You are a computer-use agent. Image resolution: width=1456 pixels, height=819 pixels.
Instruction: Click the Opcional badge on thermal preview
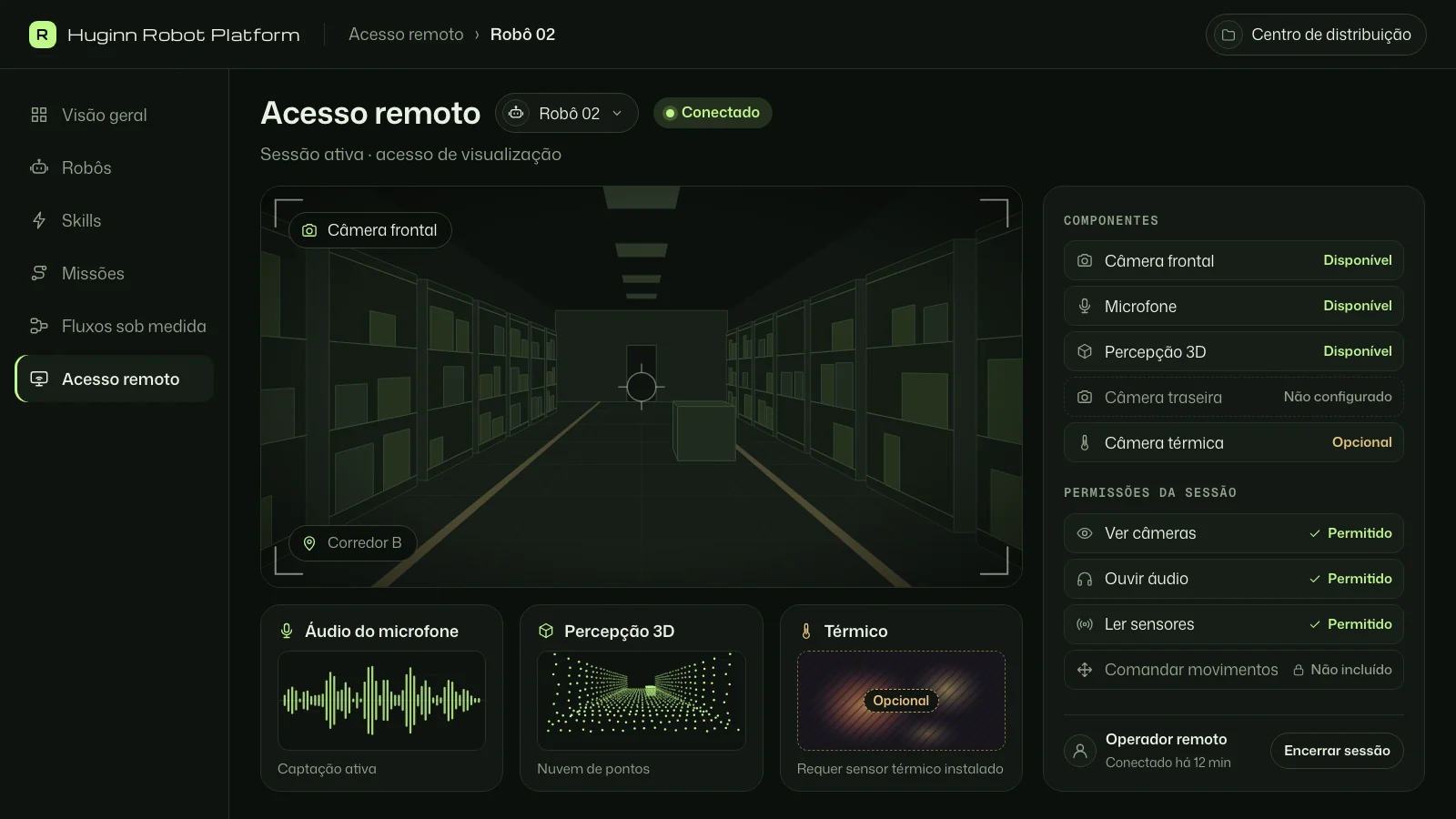tap(901, 701)
